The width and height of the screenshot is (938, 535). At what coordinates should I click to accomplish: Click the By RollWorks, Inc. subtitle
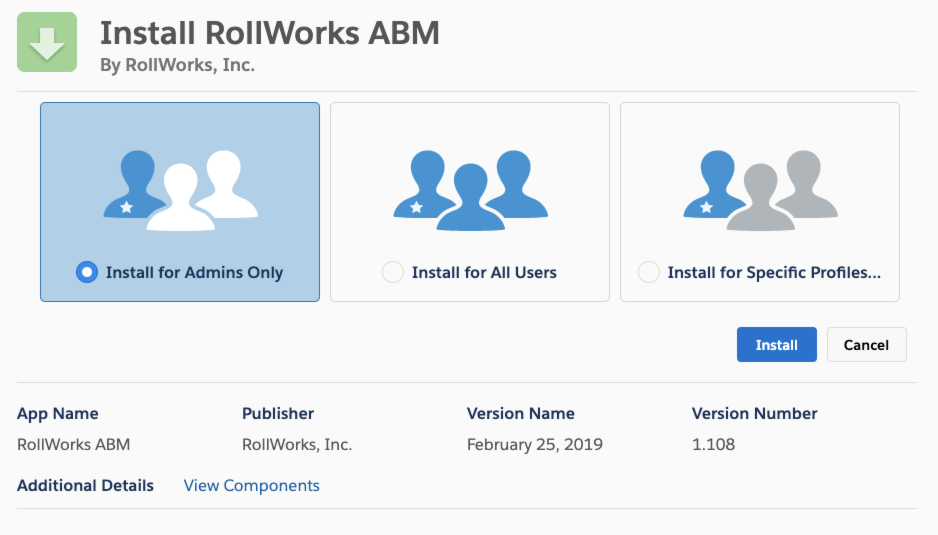[178, 65]
